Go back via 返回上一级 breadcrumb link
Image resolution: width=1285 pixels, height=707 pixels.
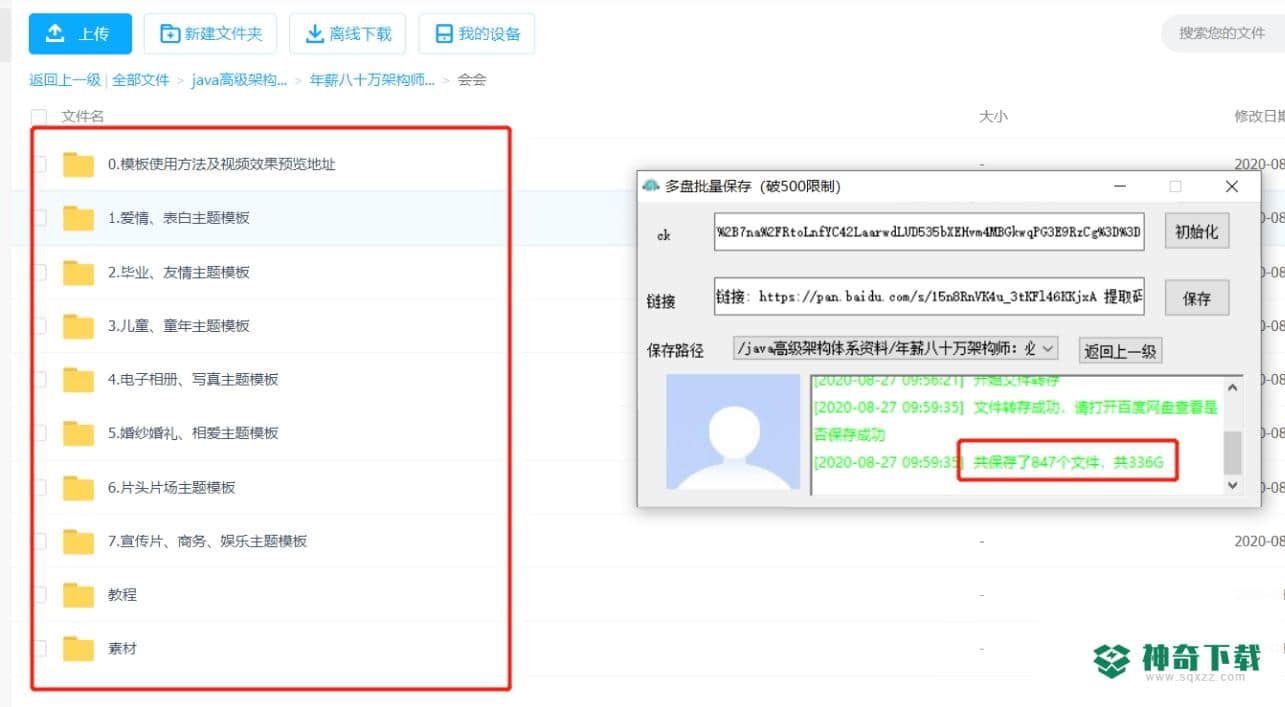click(65, 80)
